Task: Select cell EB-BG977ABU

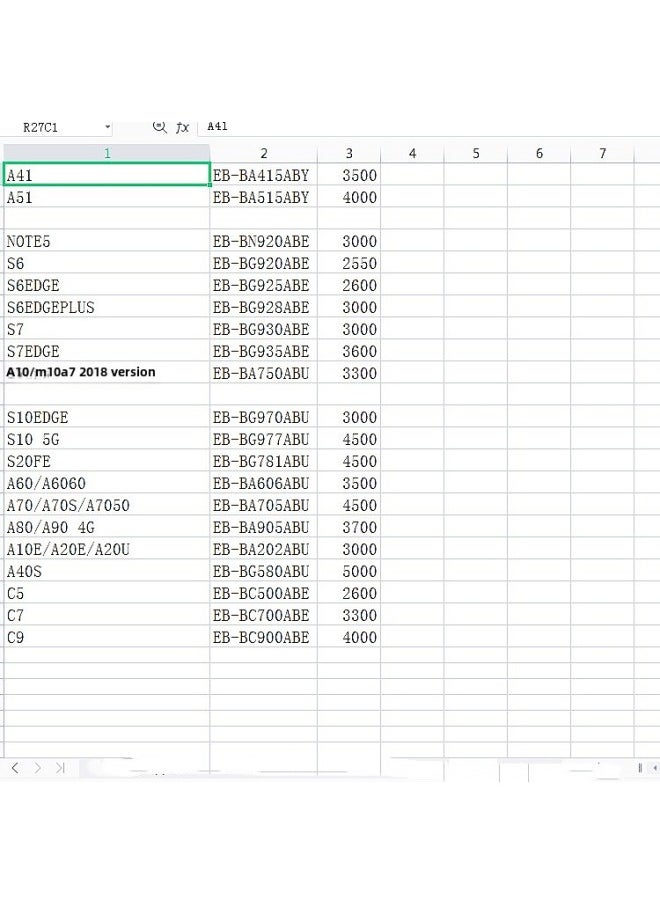Action: point(263,439)
